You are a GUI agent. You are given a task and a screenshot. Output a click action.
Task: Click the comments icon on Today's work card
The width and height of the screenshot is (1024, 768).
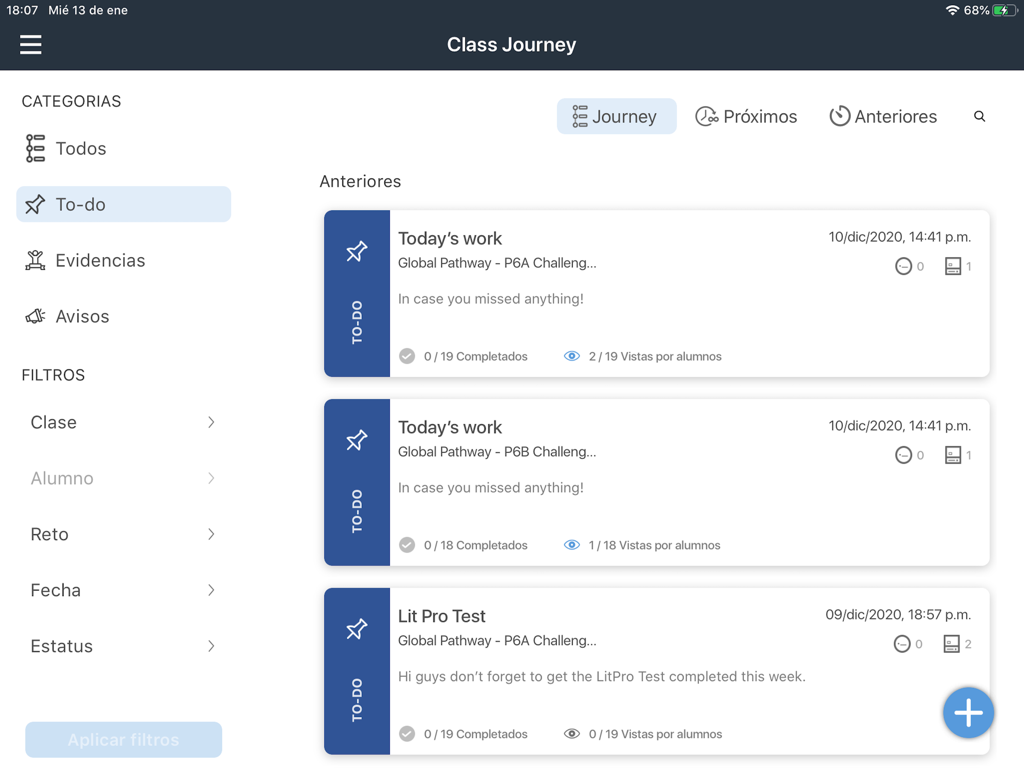point(903,266)
